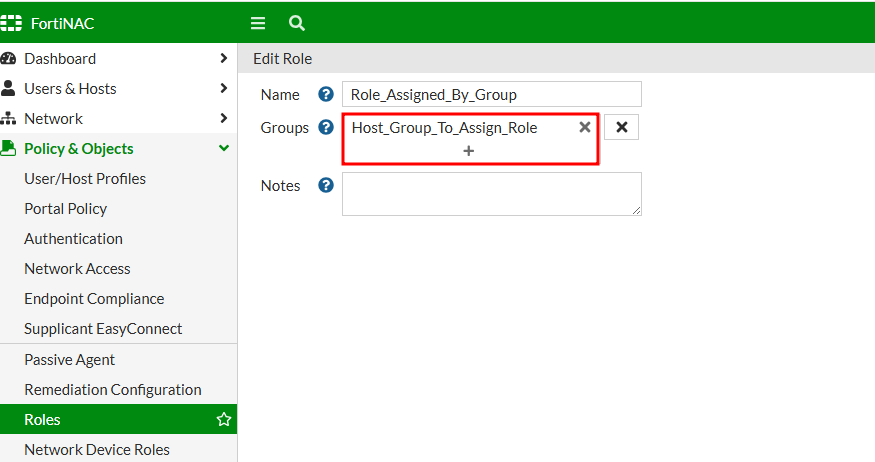Open Endpoint Compliance section
The height and width of the screenshot is (462, 875).
(x=94, y=298)
